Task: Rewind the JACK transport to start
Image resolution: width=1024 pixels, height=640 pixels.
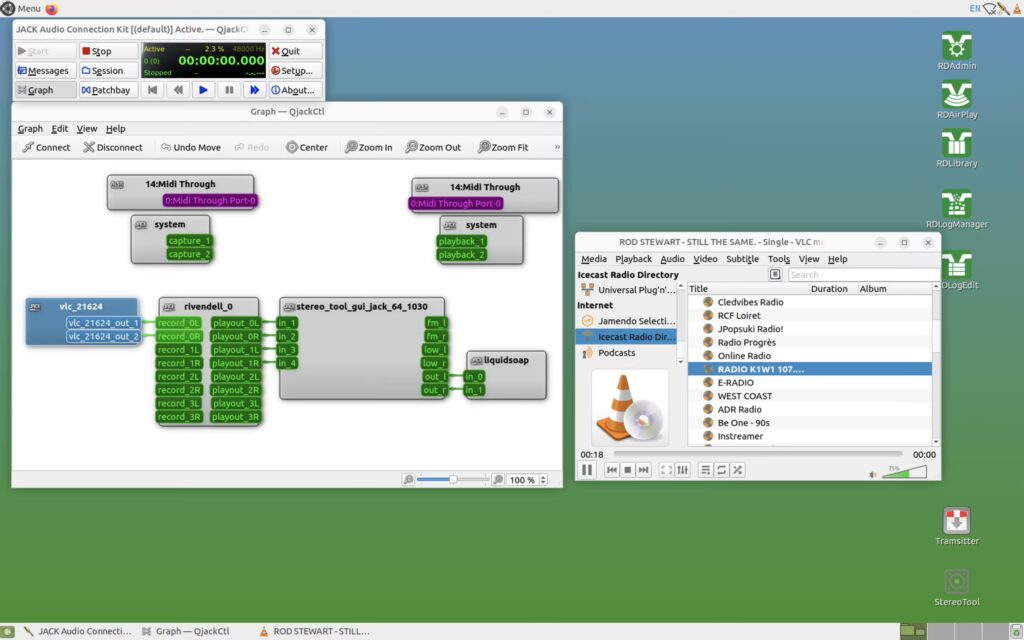Action: coord(152,90)
